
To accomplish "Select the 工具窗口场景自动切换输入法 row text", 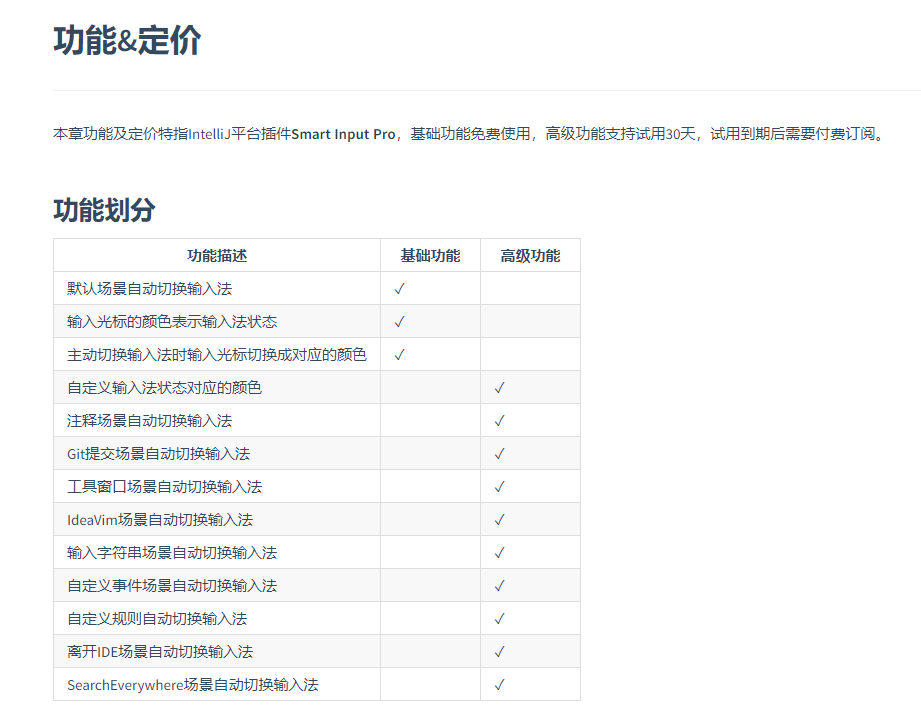I will point(164,487).
